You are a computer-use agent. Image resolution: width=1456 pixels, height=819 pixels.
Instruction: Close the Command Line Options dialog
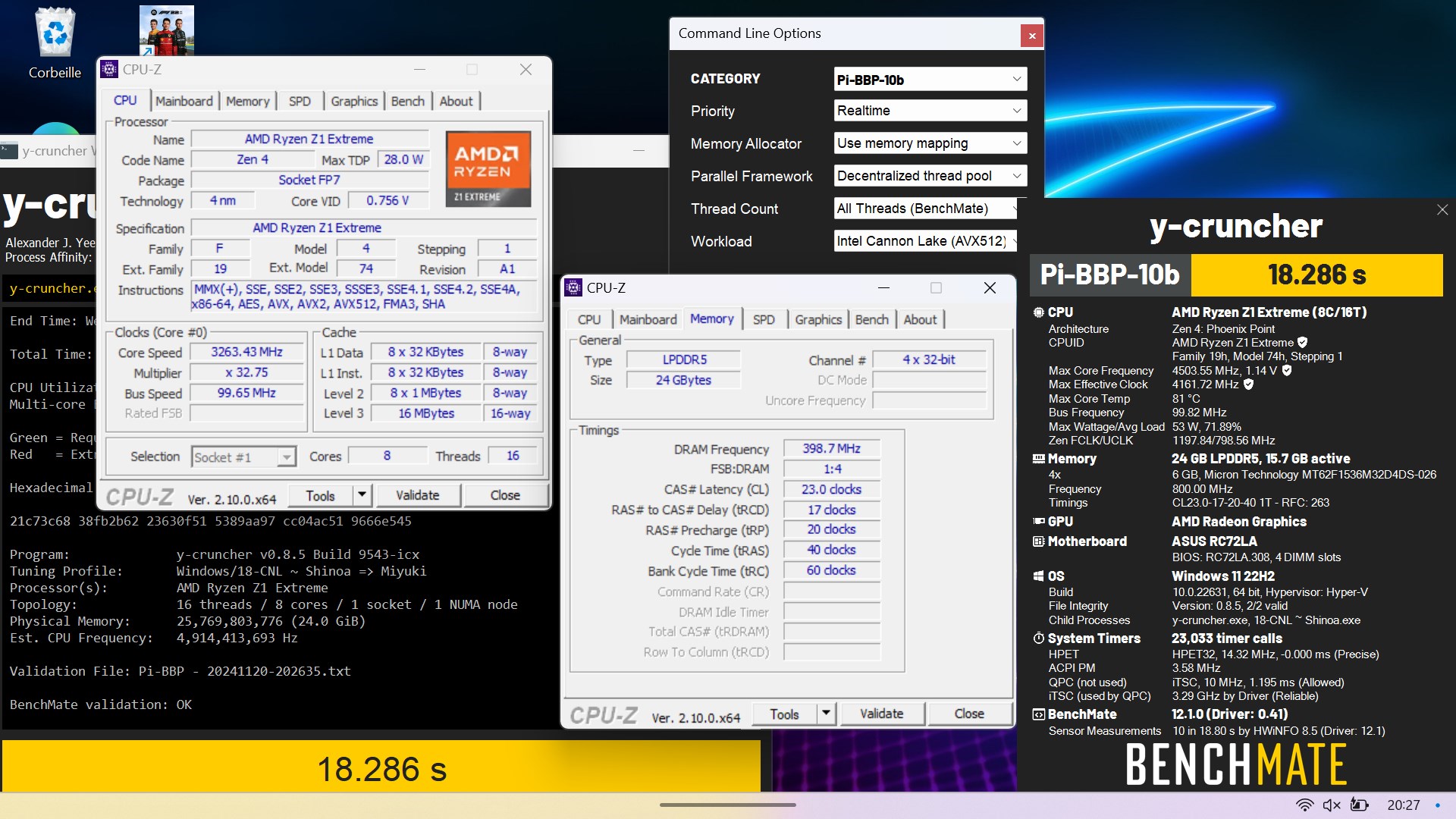pos(1031,35)
